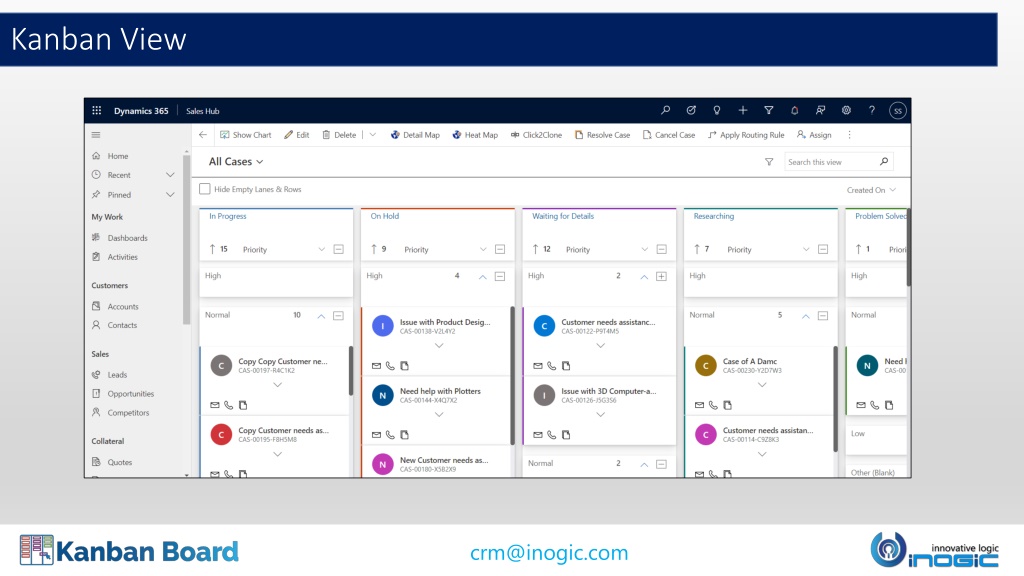Open the lightbulb assistant icon
This screenshot has height=576, width=1024.
(x=716, y=110)
